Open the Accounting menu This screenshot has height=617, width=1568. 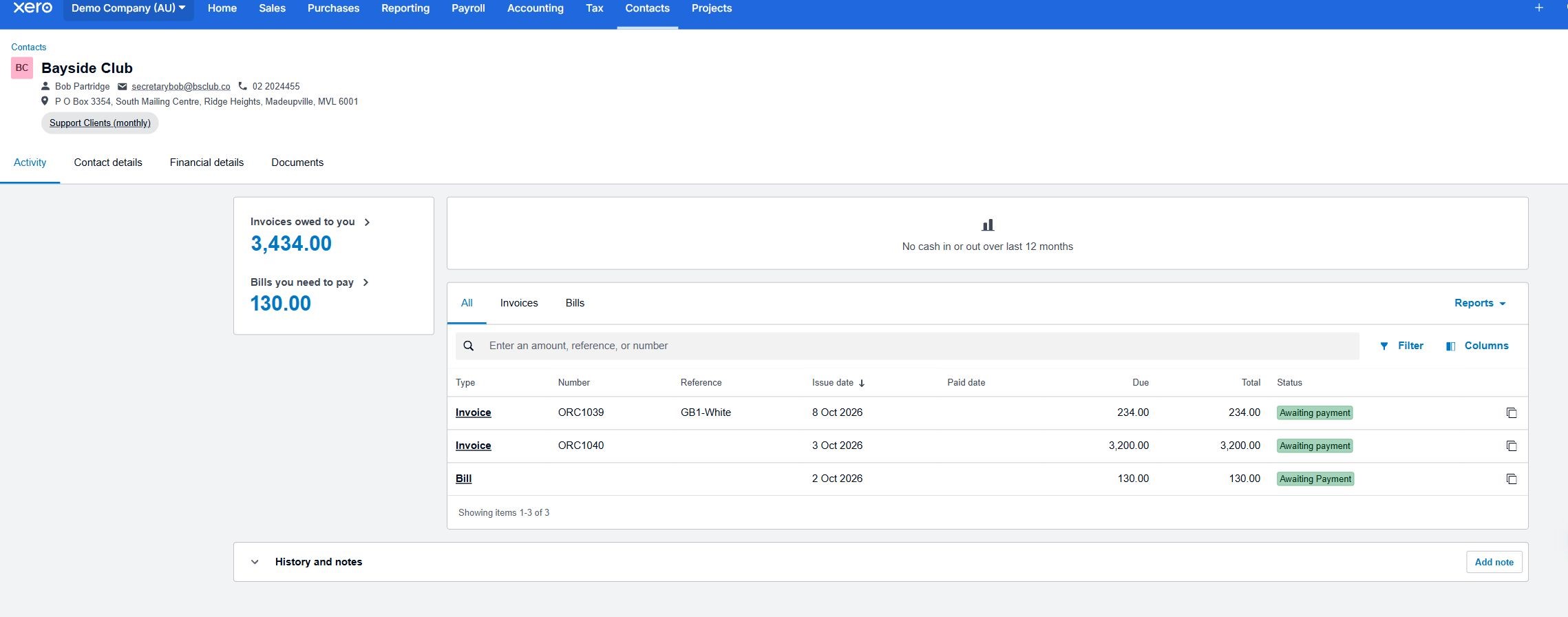535,8
